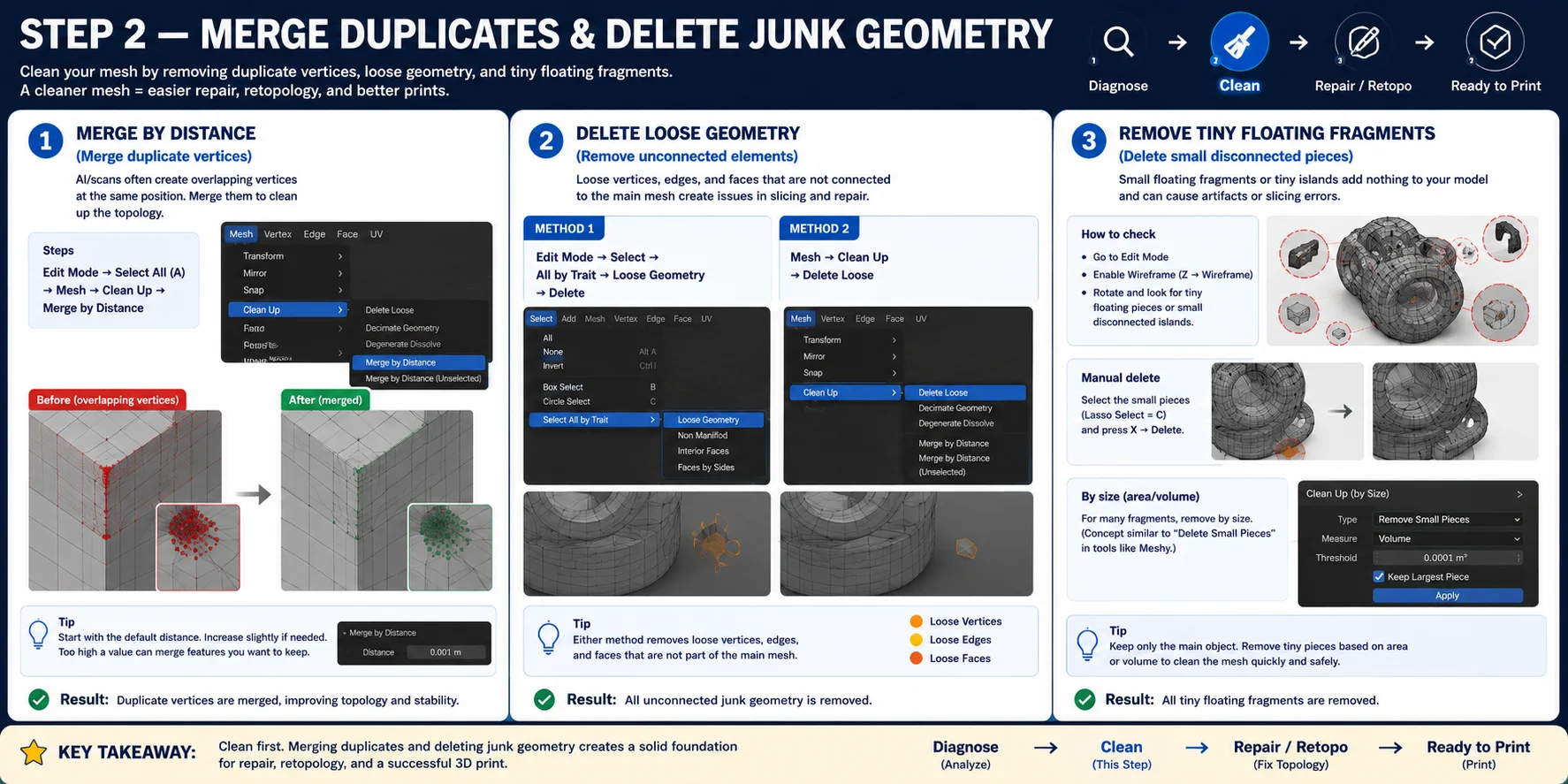Click highlighted Delete Loose in Method 2 menu

[x=965, y=392]
